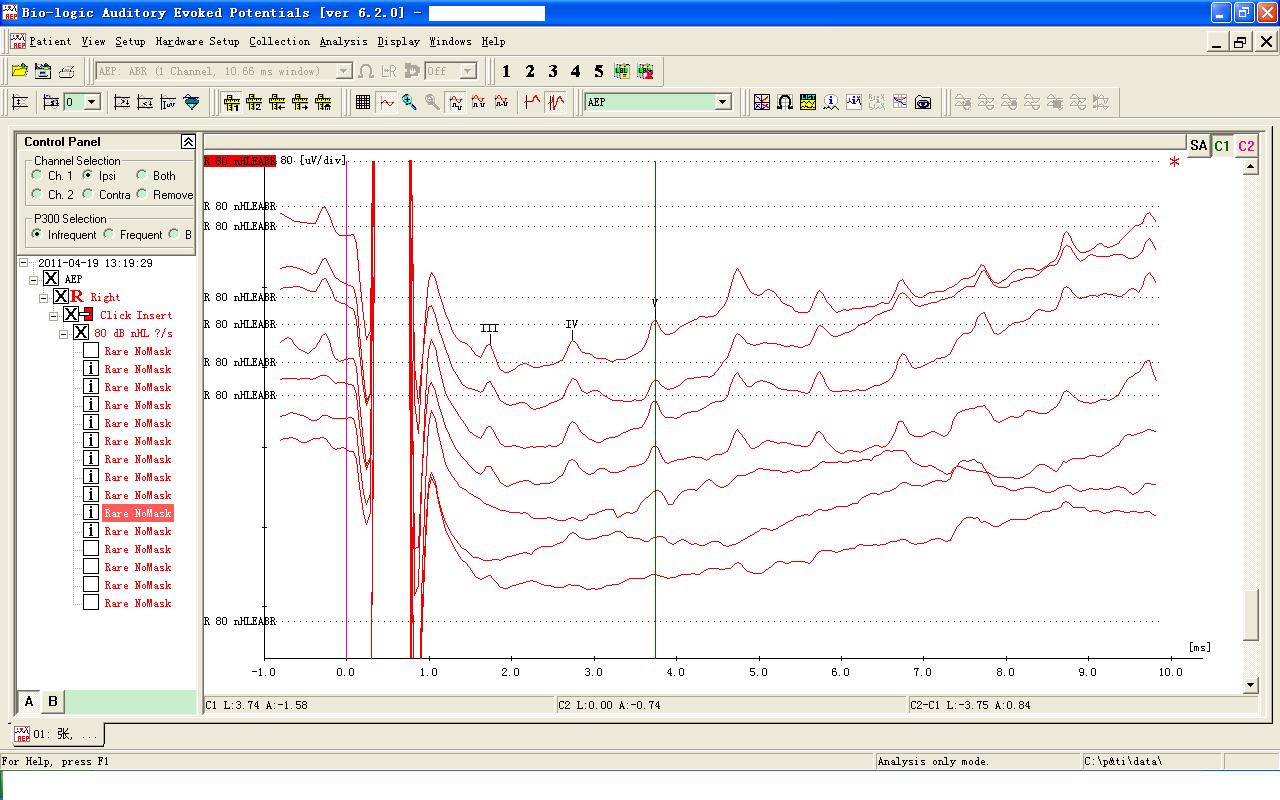Viewport: 1280px width, 800px height.
Task: Select the Contra channel radio button
Action: tap(88, 194)
